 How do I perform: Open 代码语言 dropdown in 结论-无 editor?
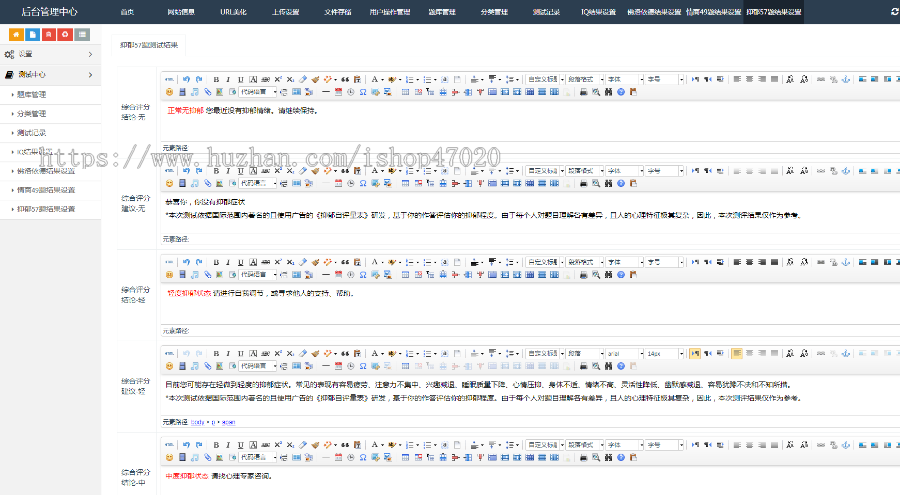pyautogui.click(x=258, y=92)
